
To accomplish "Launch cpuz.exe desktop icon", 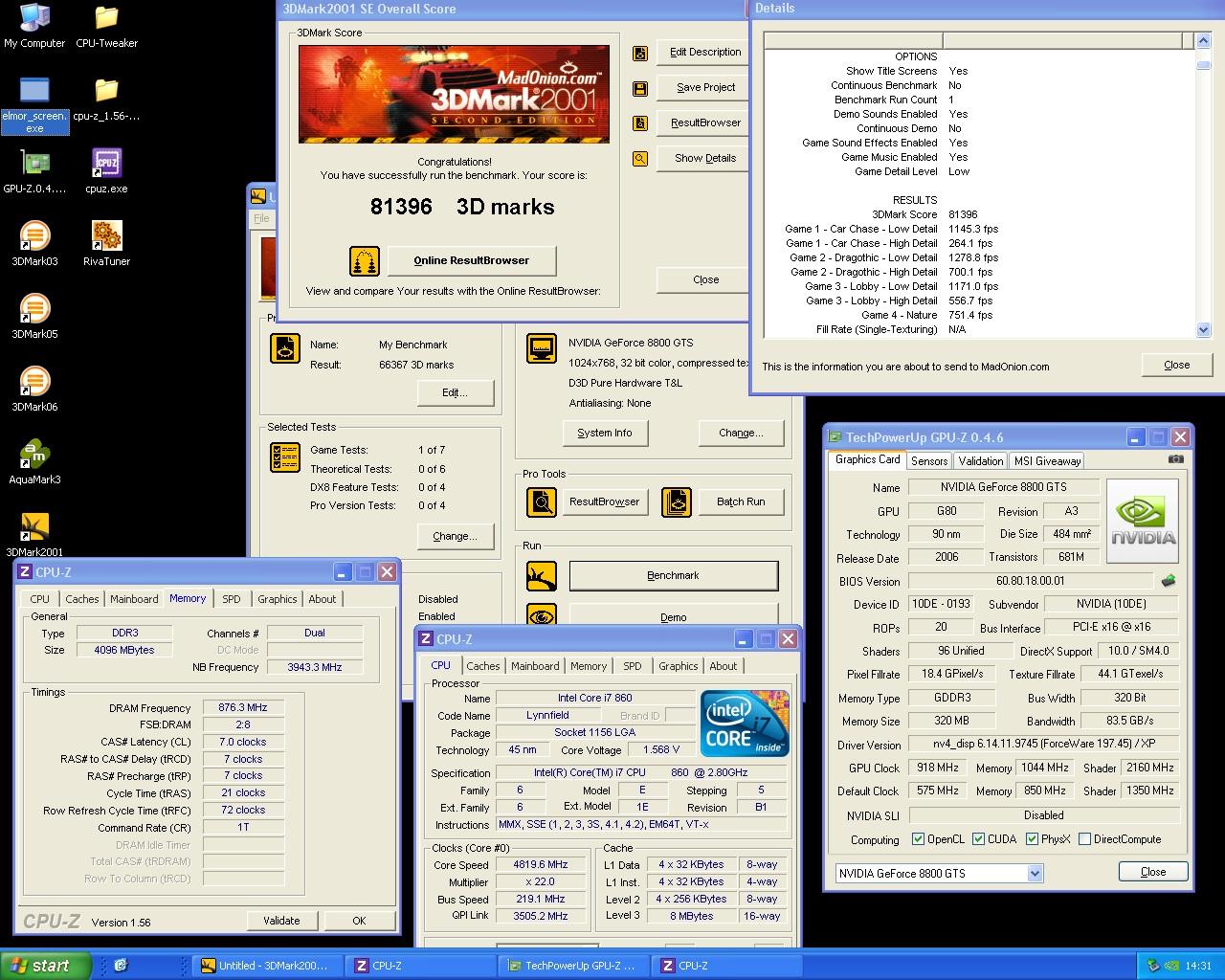I will pos(106,172).
